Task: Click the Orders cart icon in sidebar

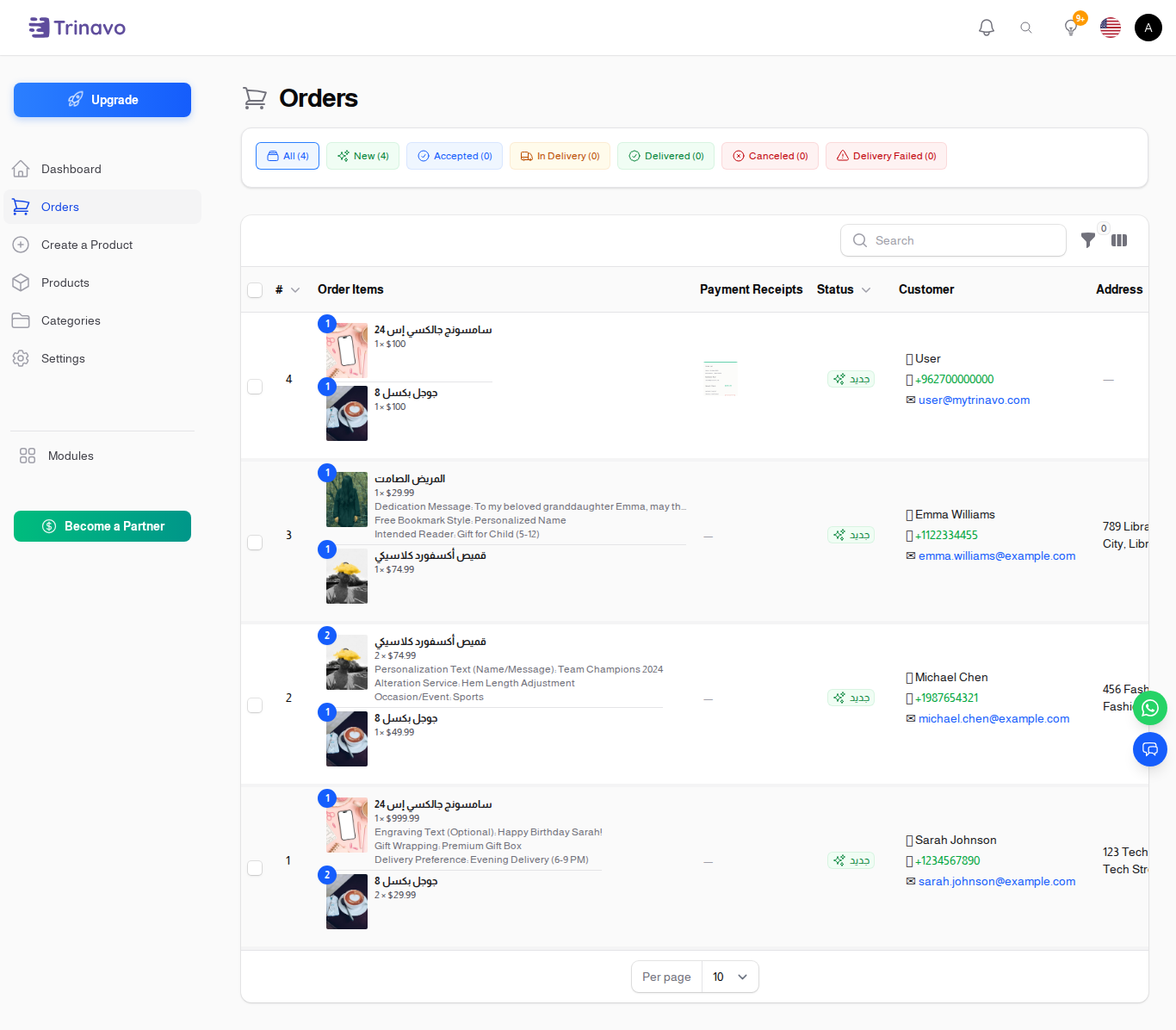Action: tap(22, 207)
